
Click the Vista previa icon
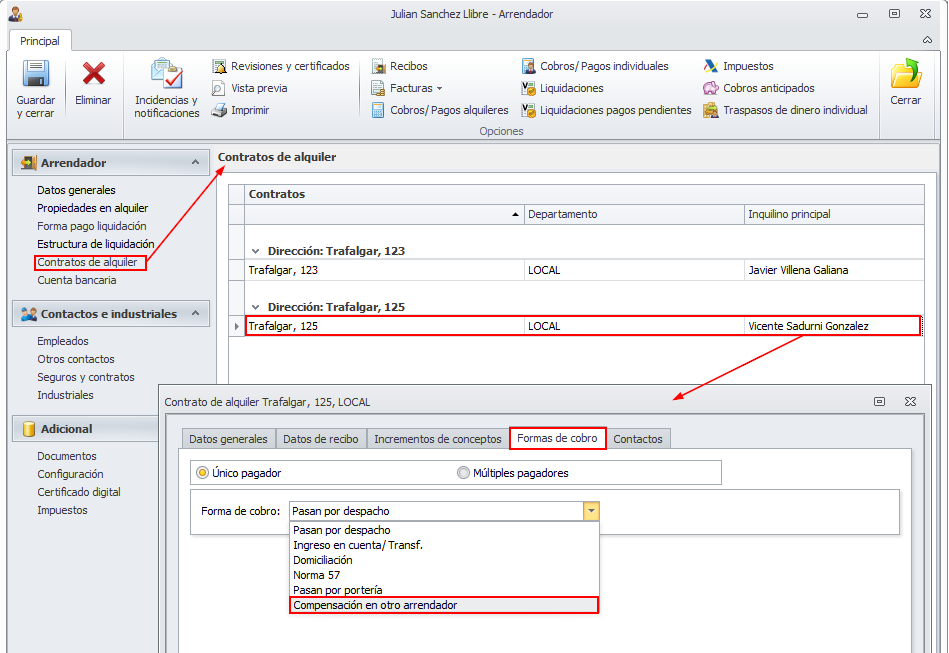point(218,88)
